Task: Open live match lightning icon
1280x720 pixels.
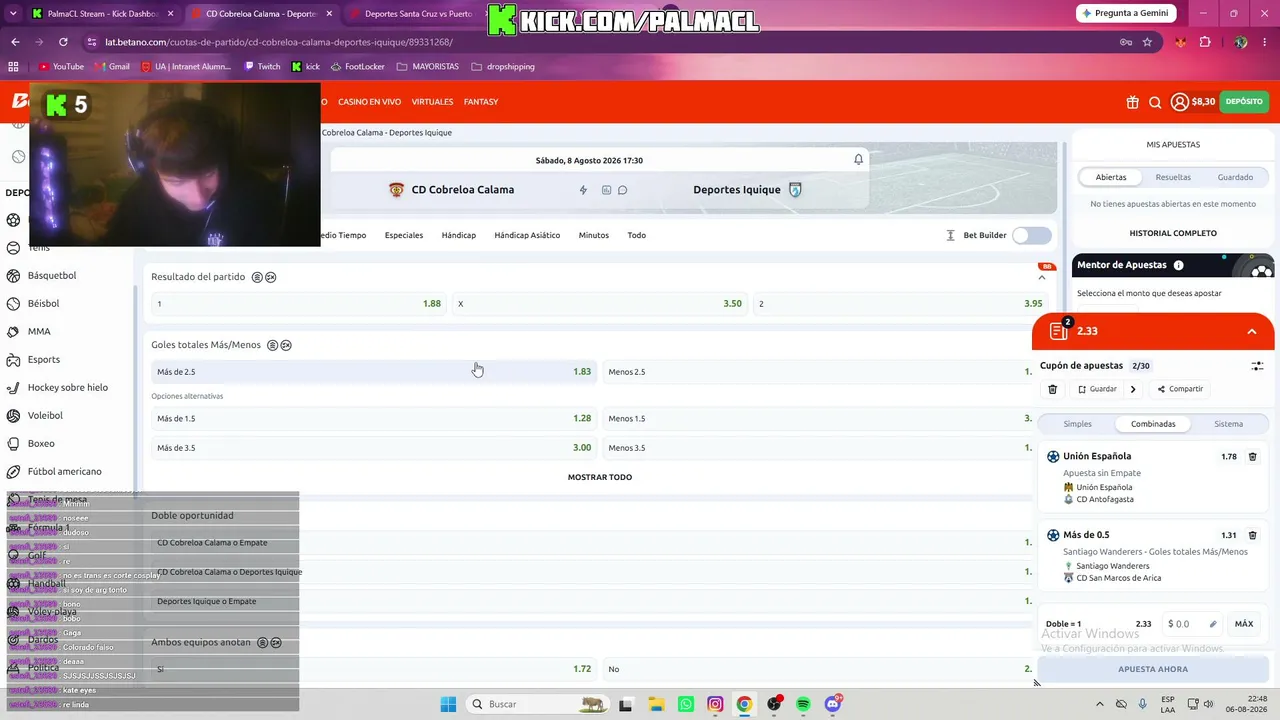Action: click(583, 190)
